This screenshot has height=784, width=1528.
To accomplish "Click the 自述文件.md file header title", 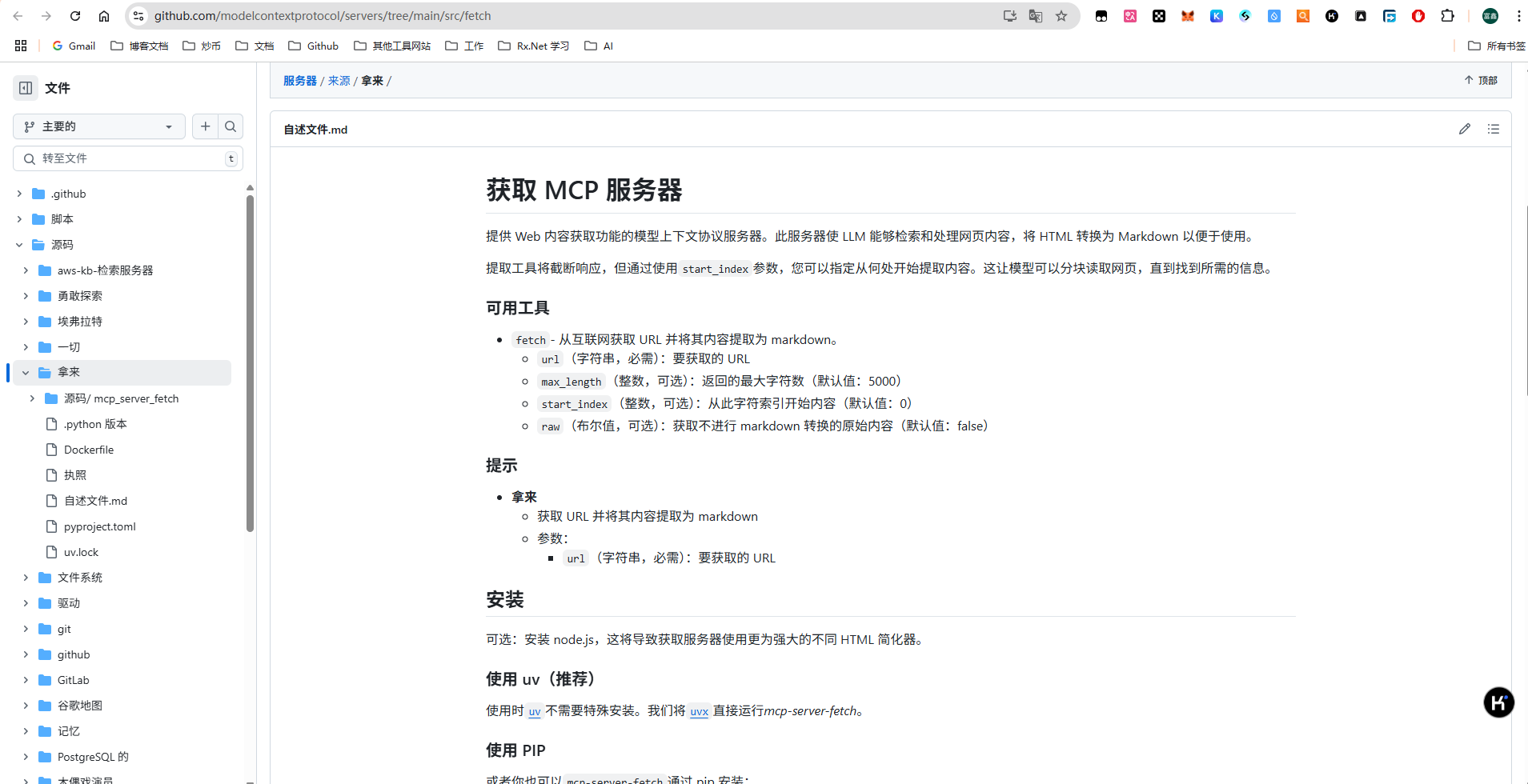I will (315, 130).
